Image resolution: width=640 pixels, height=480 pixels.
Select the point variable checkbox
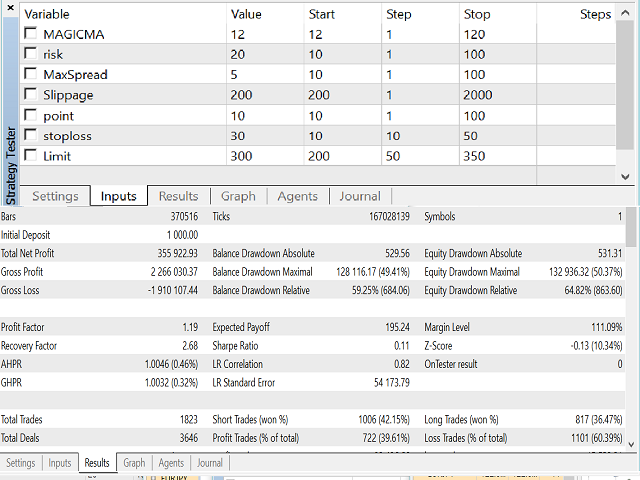point(31,115)
